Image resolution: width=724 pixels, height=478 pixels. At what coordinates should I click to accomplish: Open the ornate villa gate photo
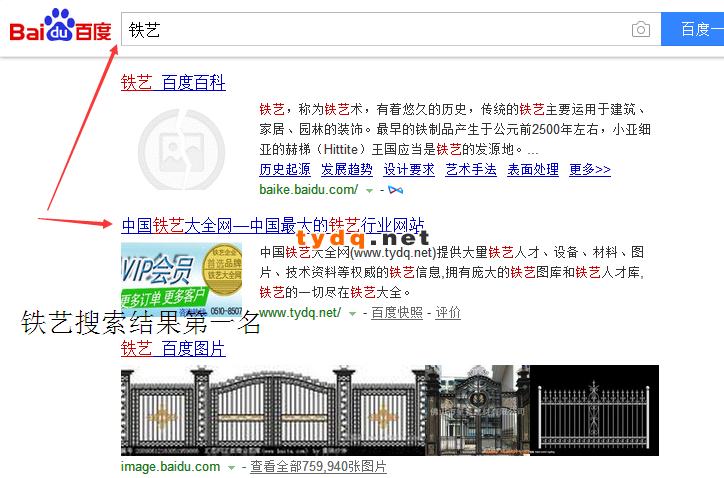click(x=477, y=411)
